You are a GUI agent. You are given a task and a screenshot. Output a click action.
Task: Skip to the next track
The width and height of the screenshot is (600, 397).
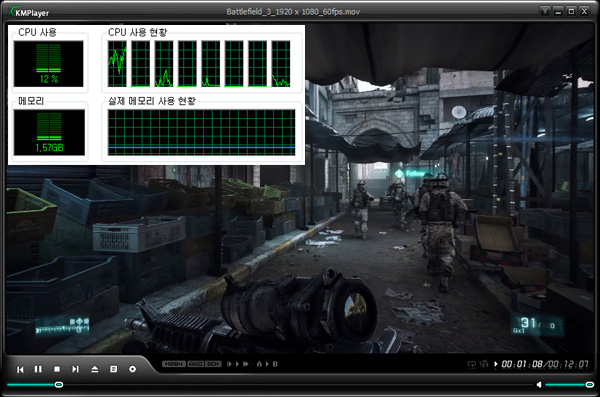(75, 369)
